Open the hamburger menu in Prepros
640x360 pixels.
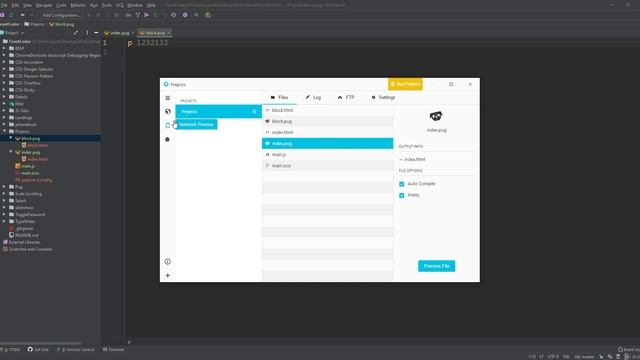pyautogui.click(x=167, y=98)
